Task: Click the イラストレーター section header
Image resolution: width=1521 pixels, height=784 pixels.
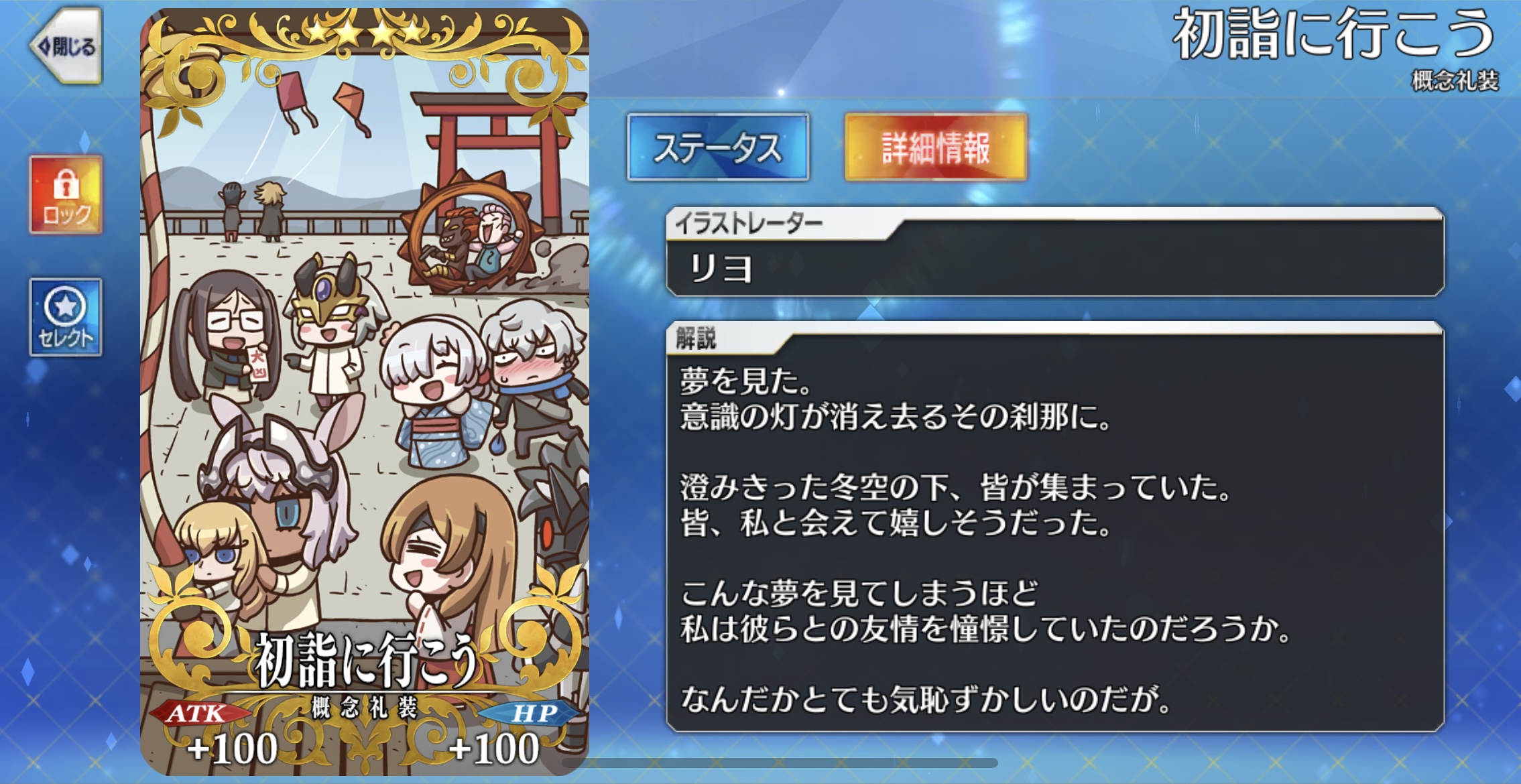Action: coord(749,224)
